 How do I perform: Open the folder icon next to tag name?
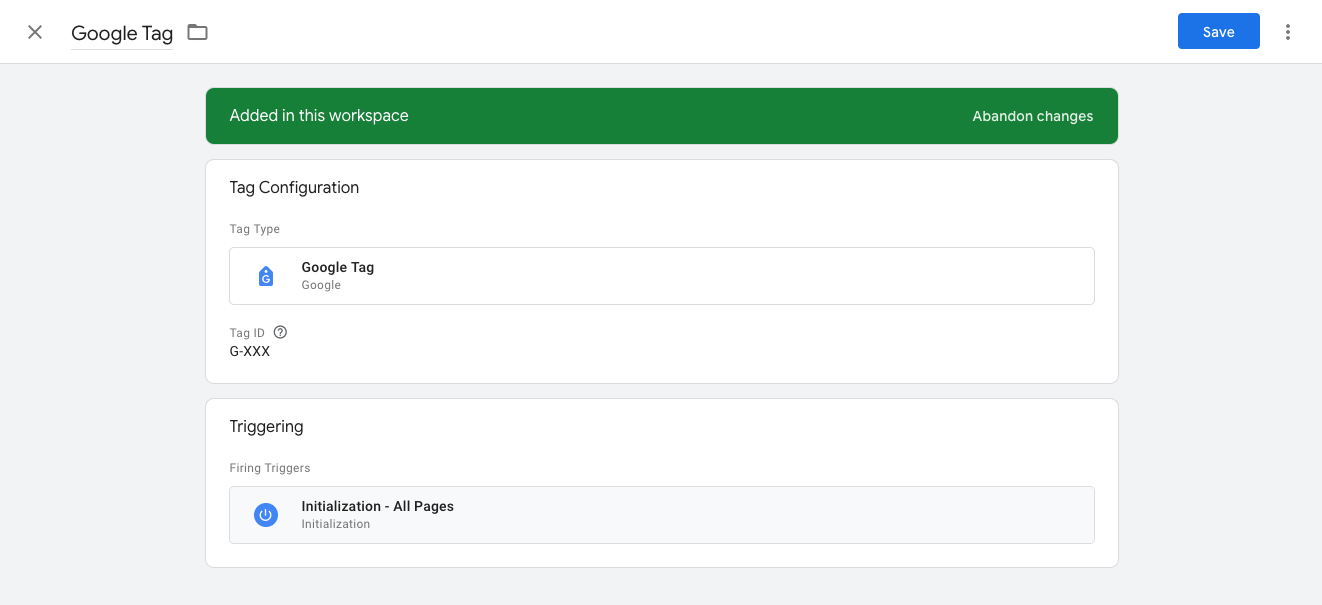tap(197, 31)
